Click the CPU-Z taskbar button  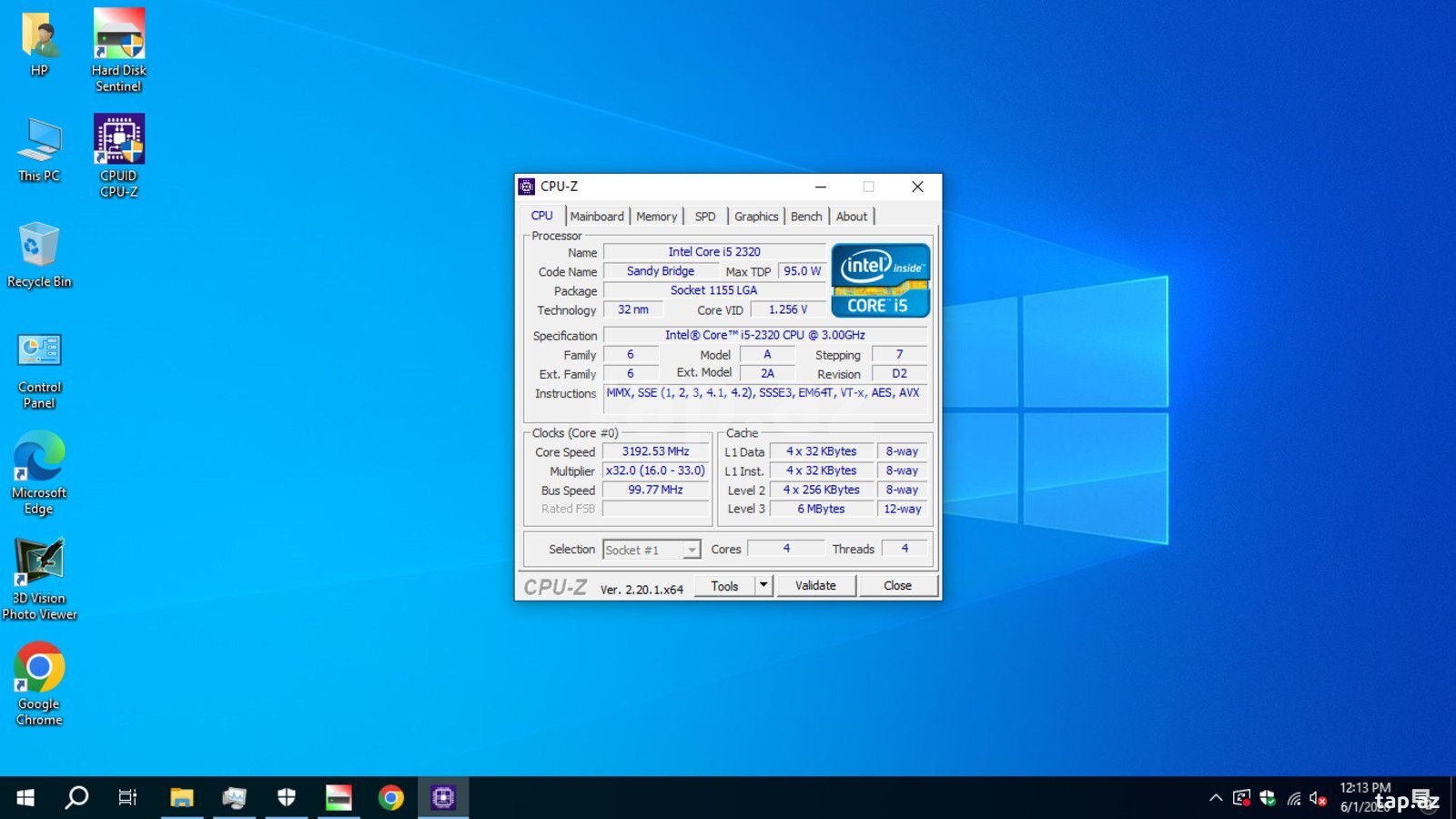pos(443,798)
